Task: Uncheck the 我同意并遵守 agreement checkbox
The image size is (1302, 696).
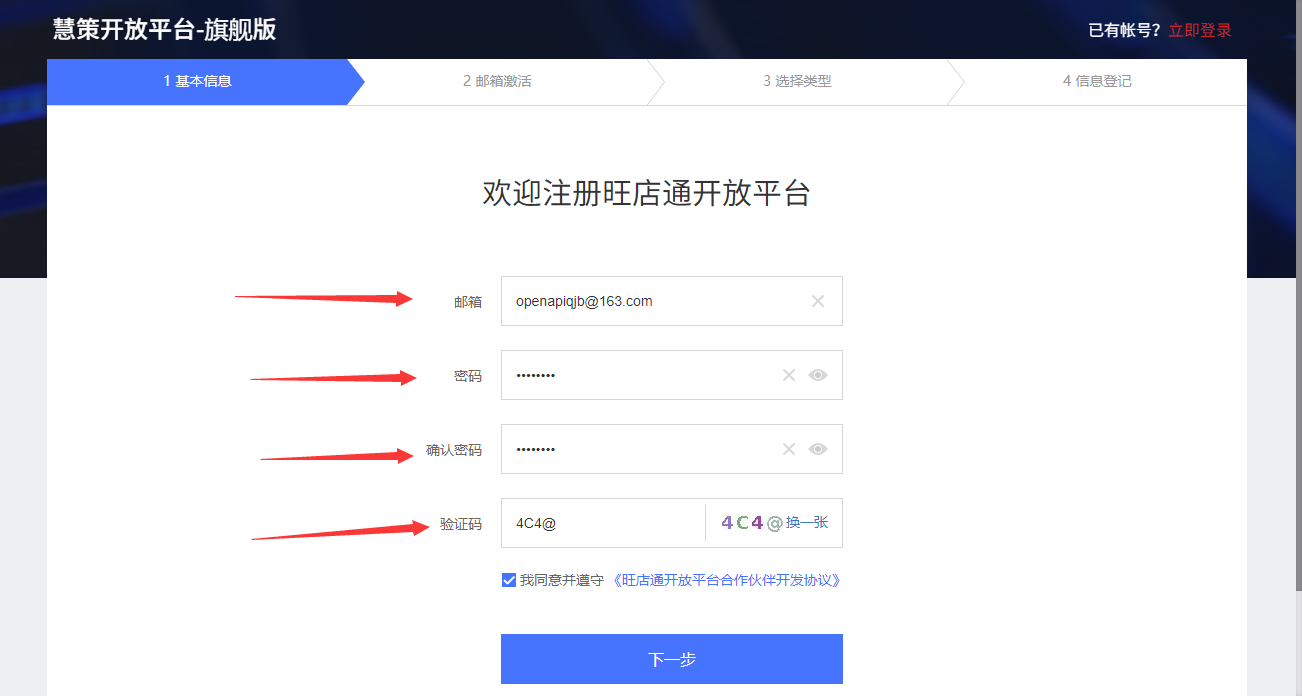Action: tap(509, 580)
